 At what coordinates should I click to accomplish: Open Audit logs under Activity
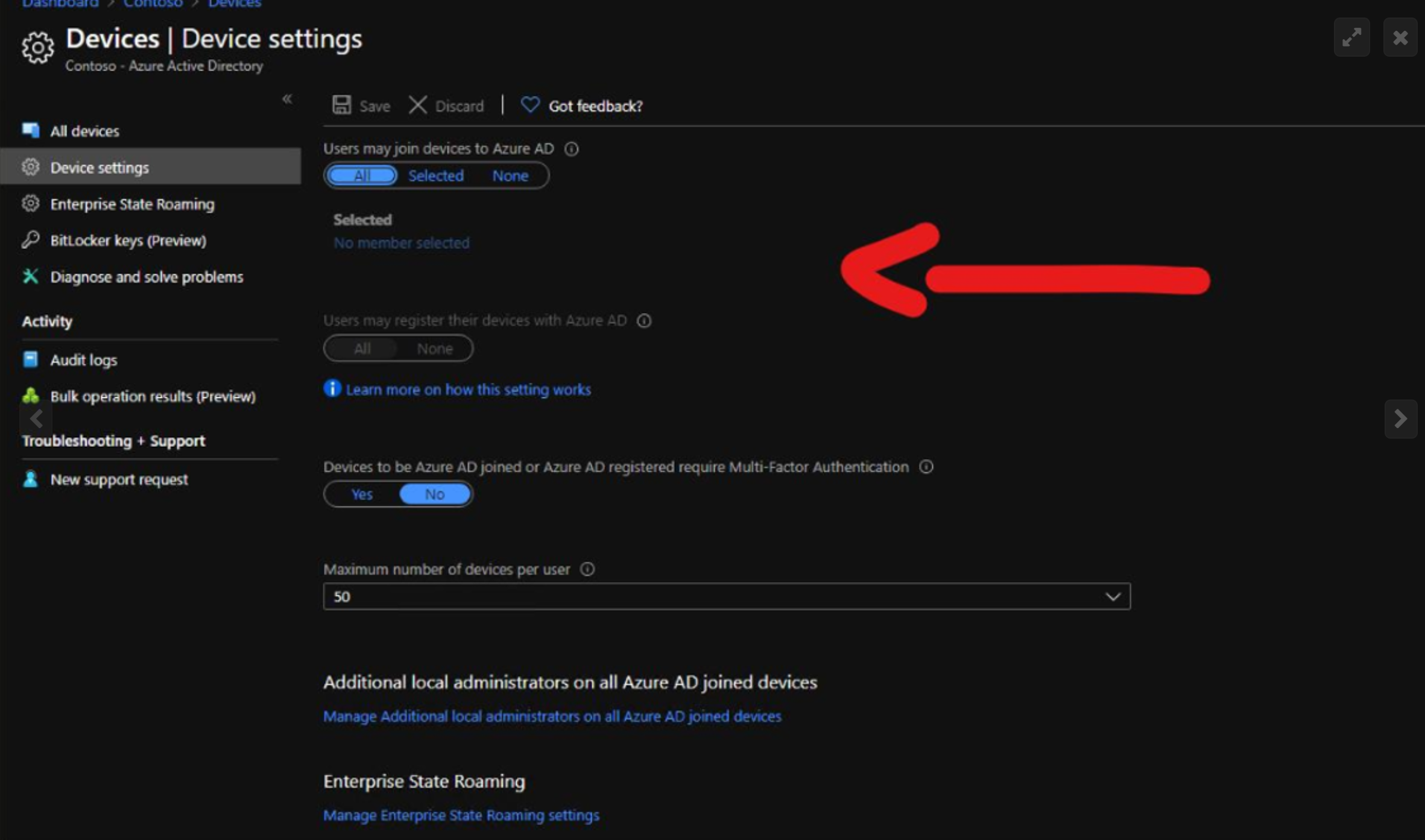pos(83,360)
